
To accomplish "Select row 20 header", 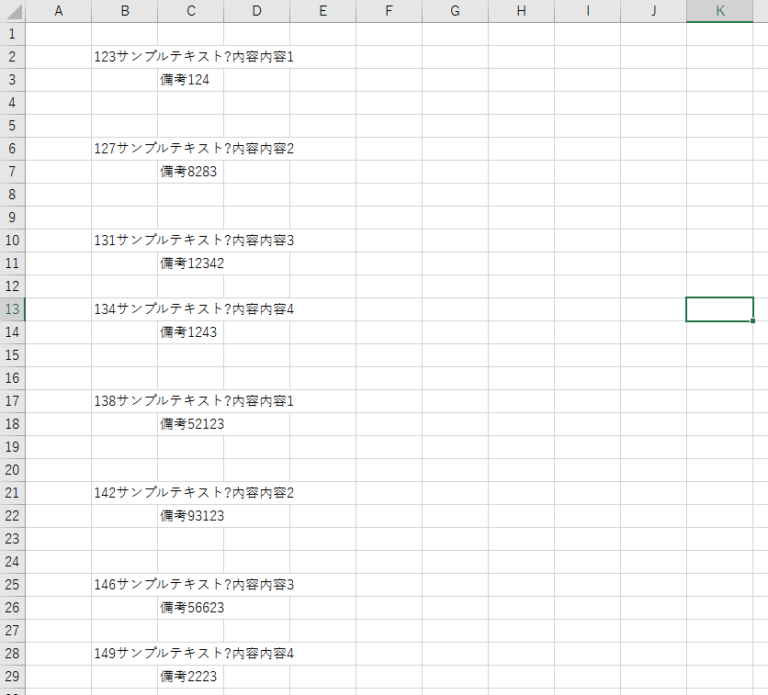I will (12, 470).
